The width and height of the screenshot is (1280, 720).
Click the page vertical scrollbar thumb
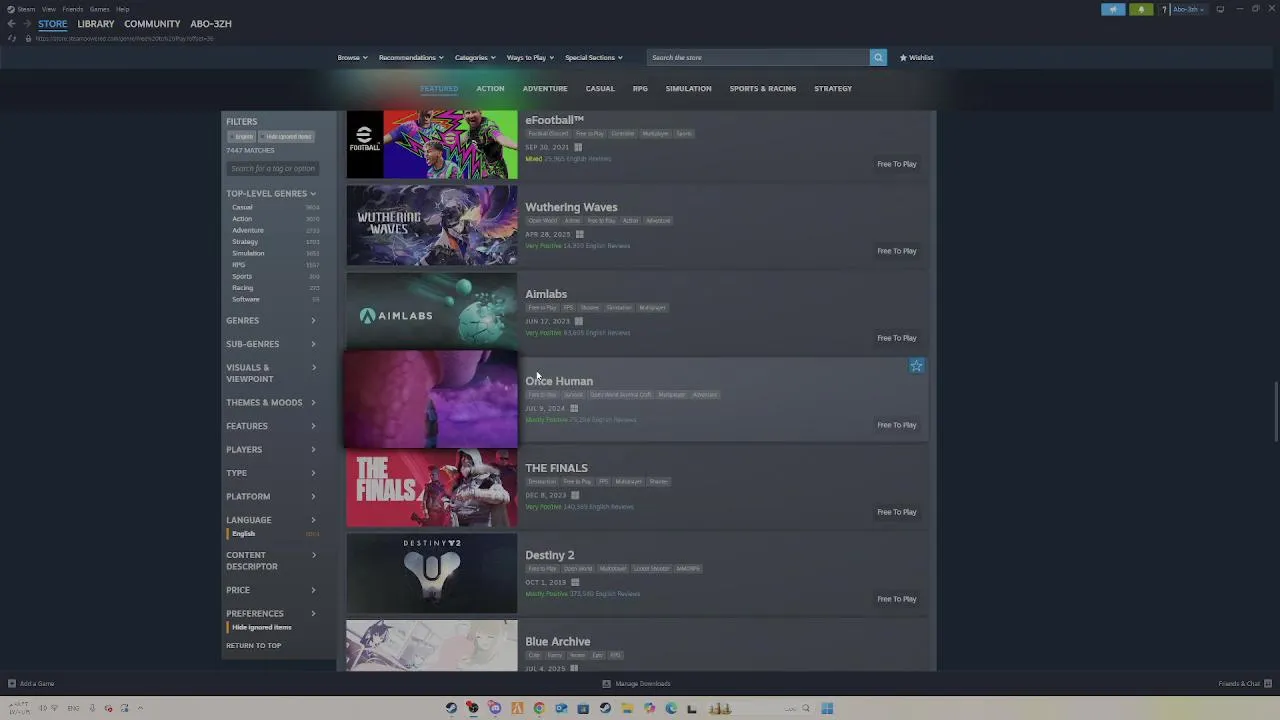(1275, 411)
